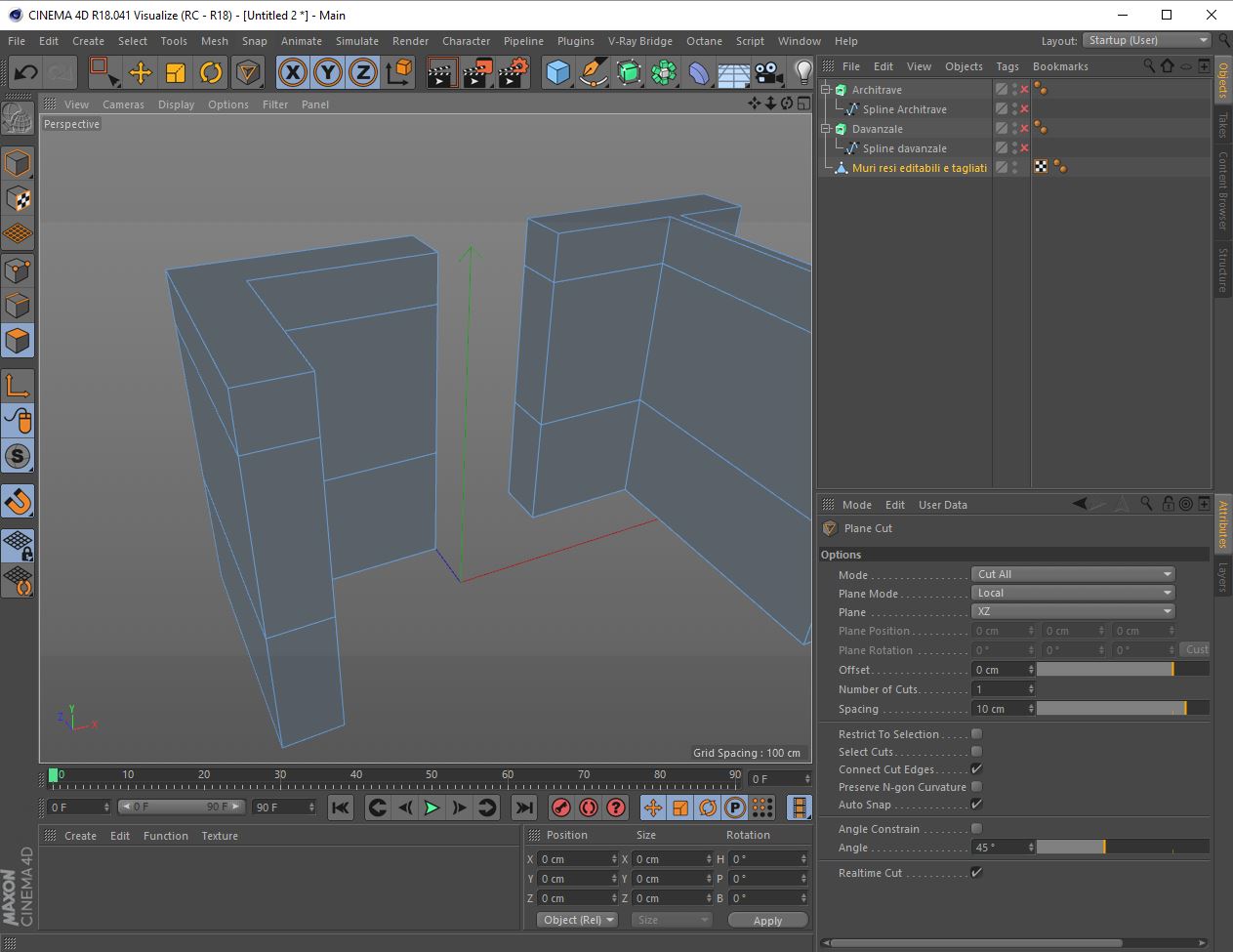1233x952 pixels.
Task: Click the Angle slider
Action: 1123,848
